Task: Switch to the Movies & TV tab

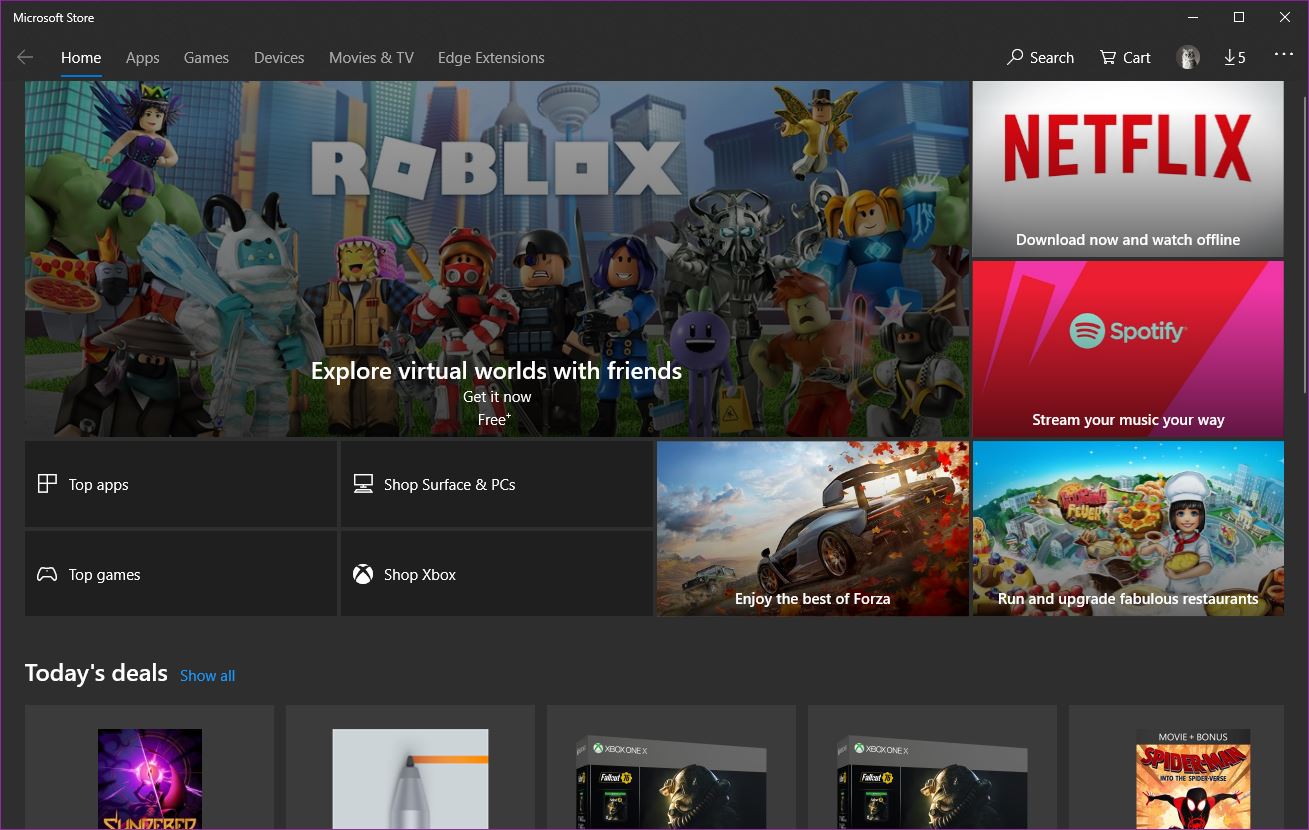Action: pyautogui.click(x=371, y=58)
